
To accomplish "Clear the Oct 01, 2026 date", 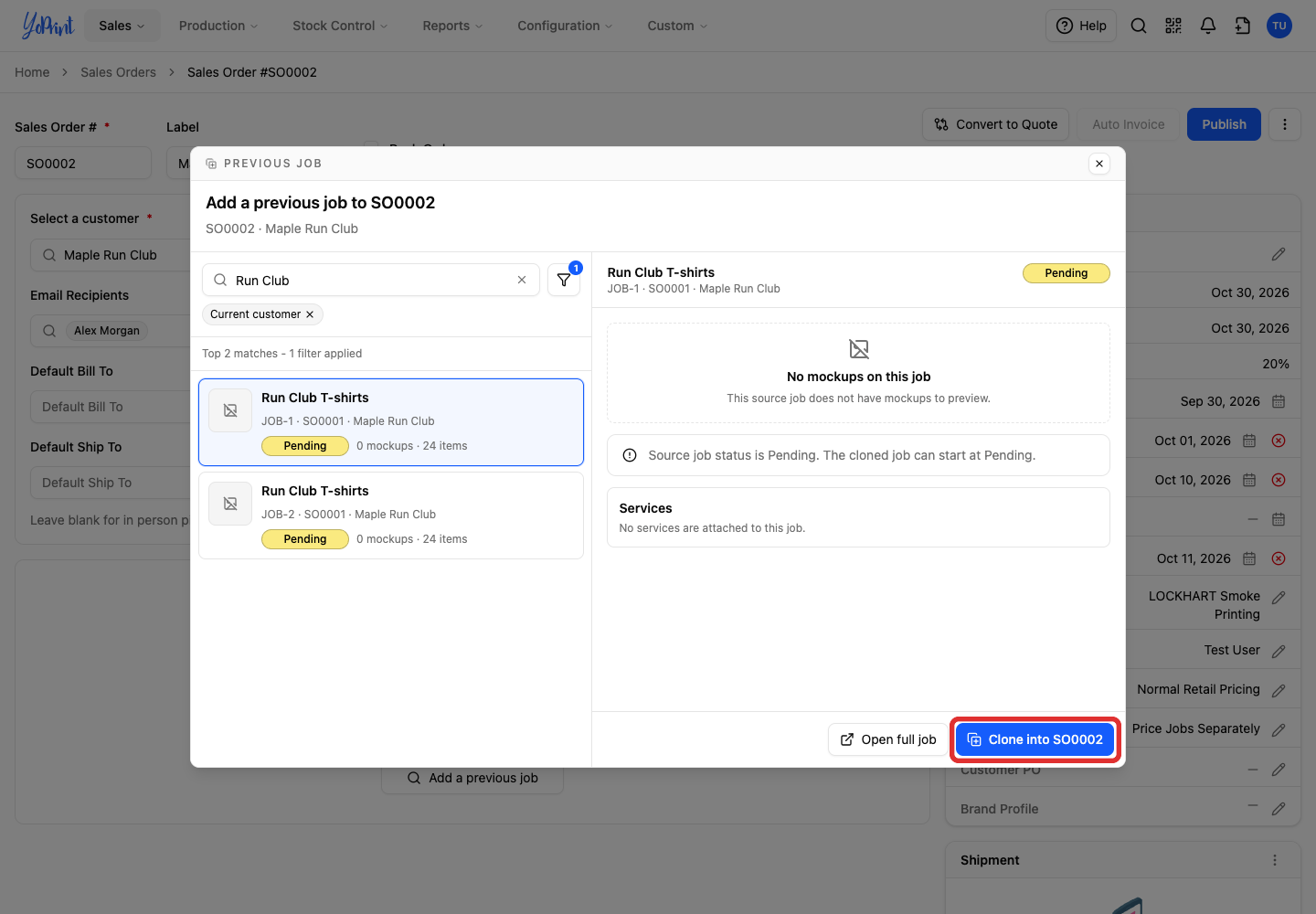I will (x=1279, y=441).
